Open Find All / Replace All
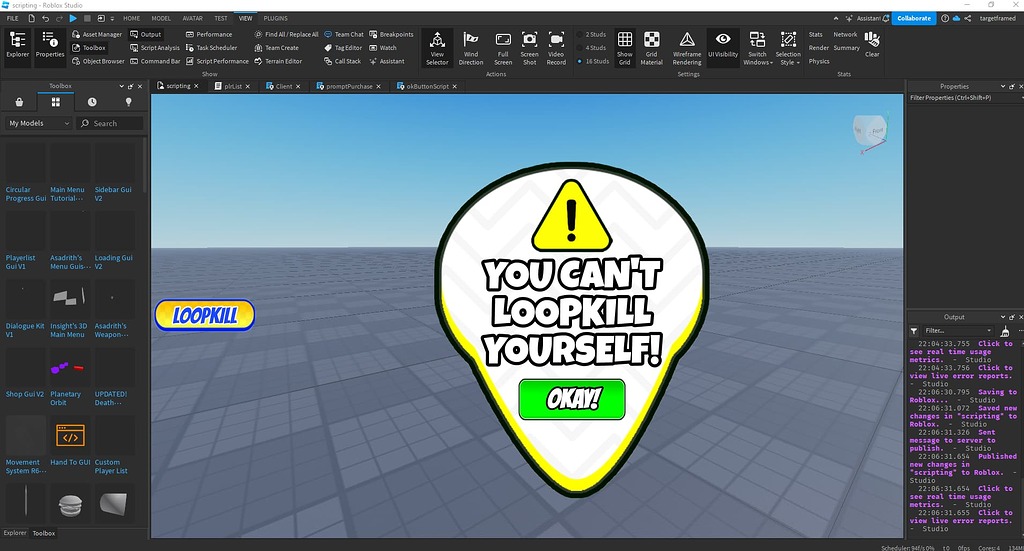Screen dimensions: 1024x551 (x=286, y=35)
